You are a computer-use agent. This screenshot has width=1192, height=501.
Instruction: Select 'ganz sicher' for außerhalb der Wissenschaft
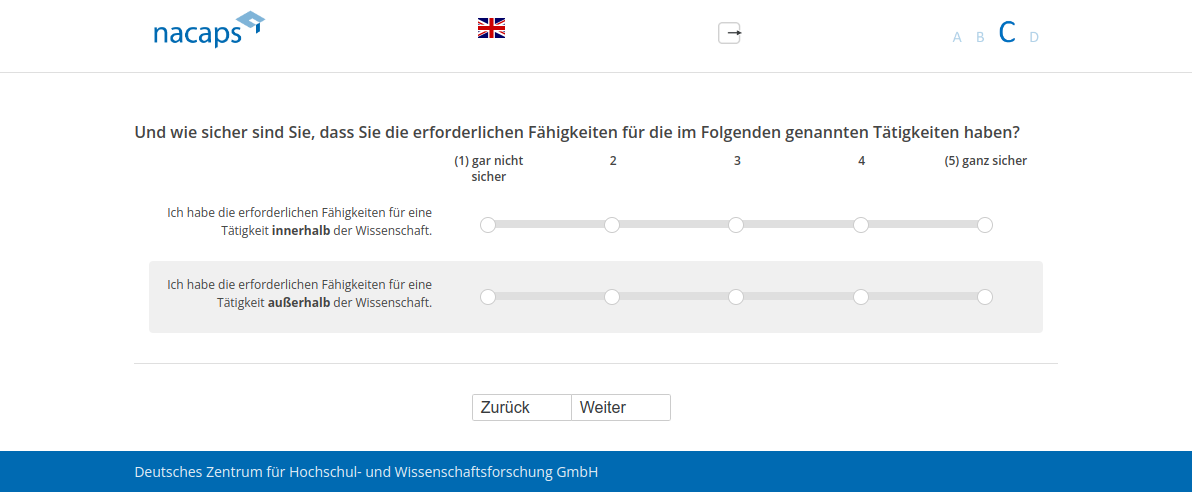985,297
